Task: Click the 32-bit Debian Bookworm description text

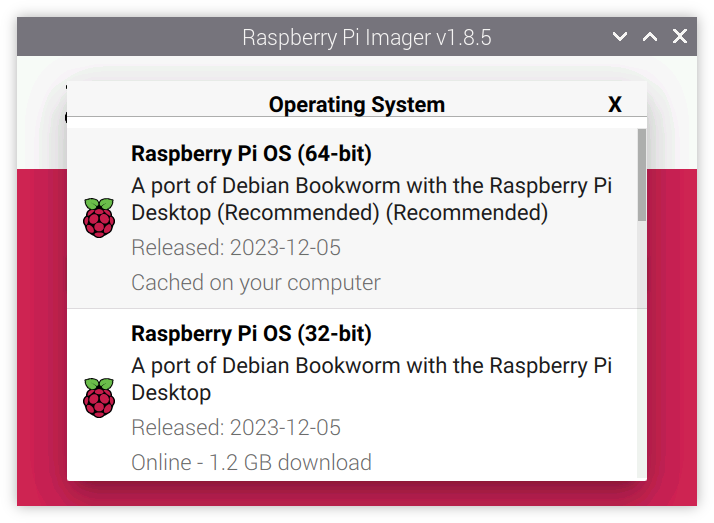Action: (x=371, y=379)
